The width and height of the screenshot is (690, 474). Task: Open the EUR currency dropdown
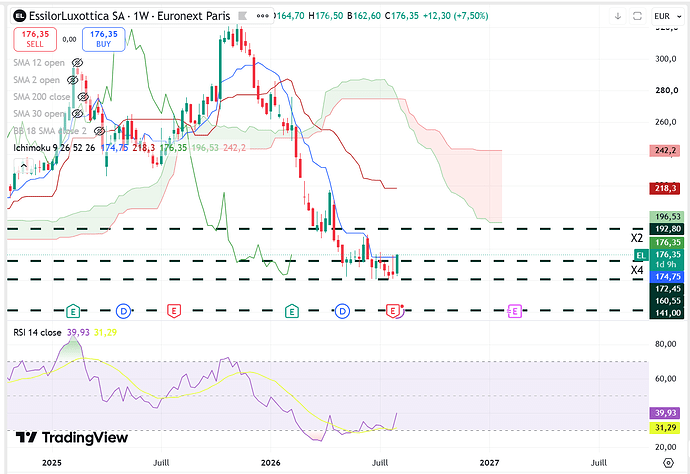[x=668, y=16]
